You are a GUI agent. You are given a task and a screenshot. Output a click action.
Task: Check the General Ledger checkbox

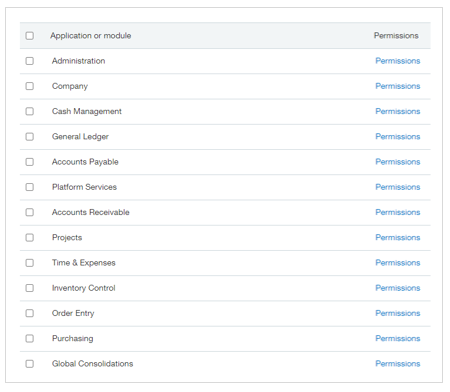coord(30,137)
